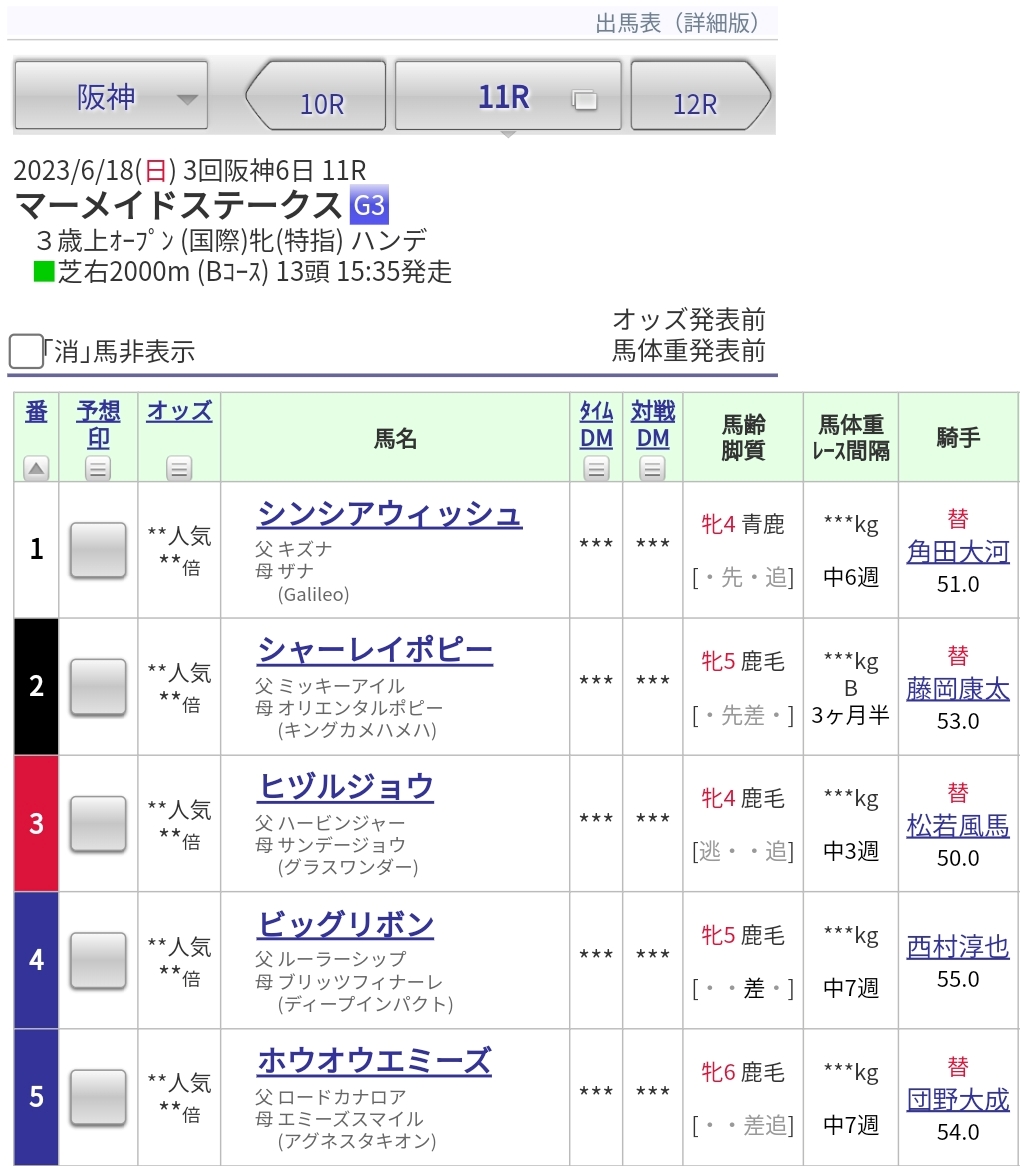Screen dimensions: 1020x1166
Task: Set prediction mark for horse 1 シンシアウィッシュ
Action: coord(98,550)
